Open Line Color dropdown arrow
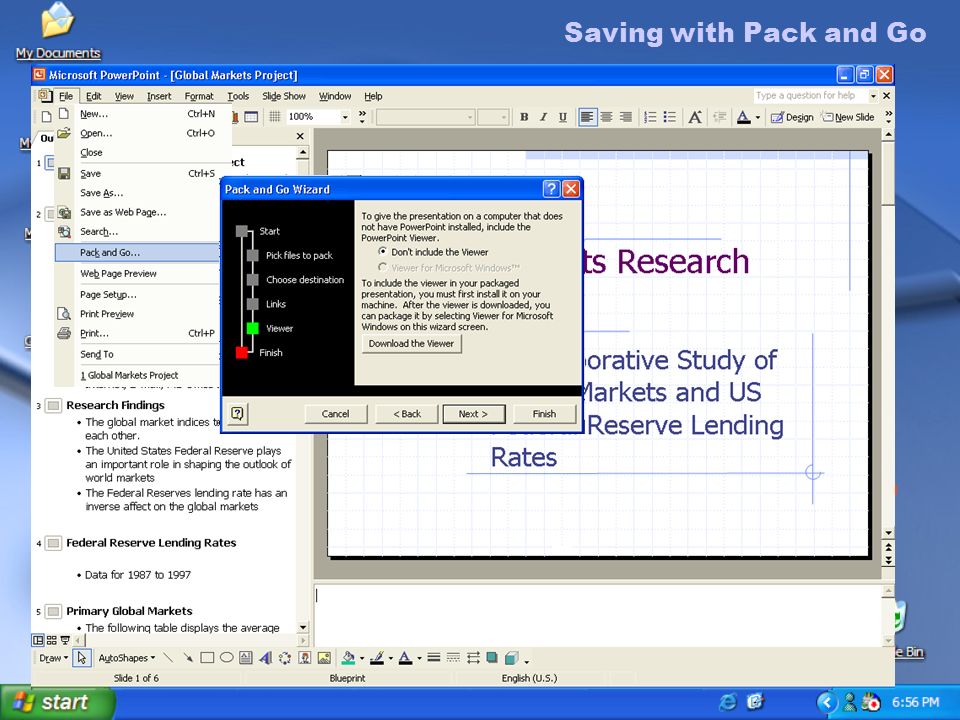The image size is (960, 720). (391, 659)
